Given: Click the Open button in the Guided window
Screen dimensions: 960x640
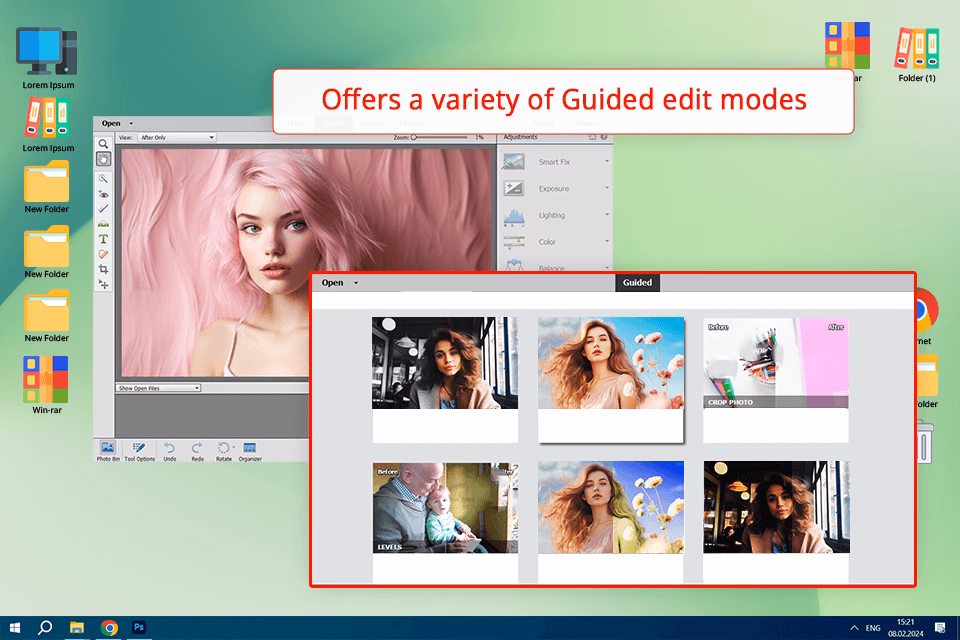Looking at the screenshot, I should click(333, 283).
